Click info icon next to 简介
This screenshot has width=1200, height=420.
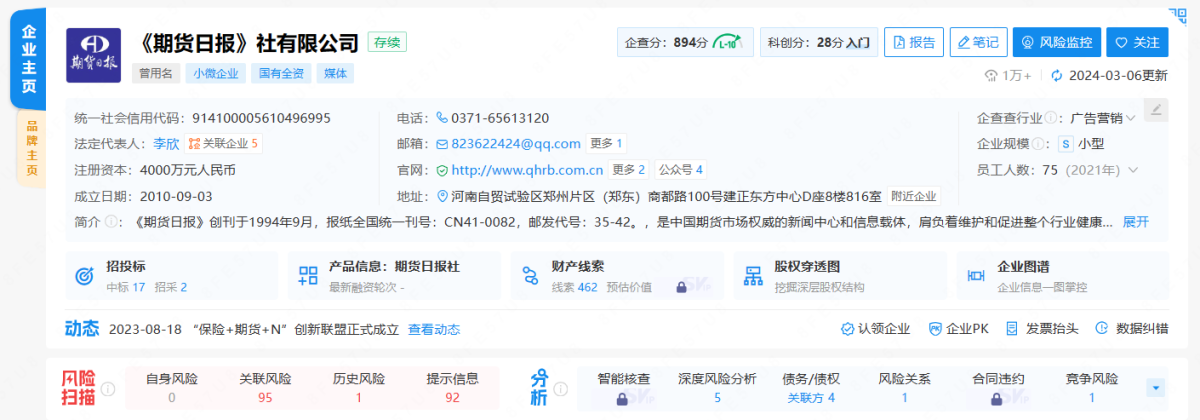111,222
